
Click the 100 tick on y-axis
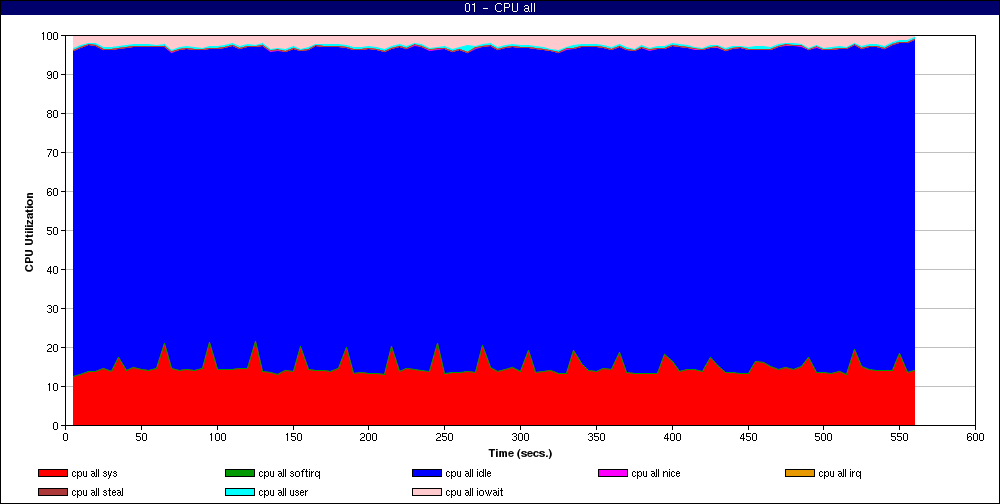pos(52,36)
